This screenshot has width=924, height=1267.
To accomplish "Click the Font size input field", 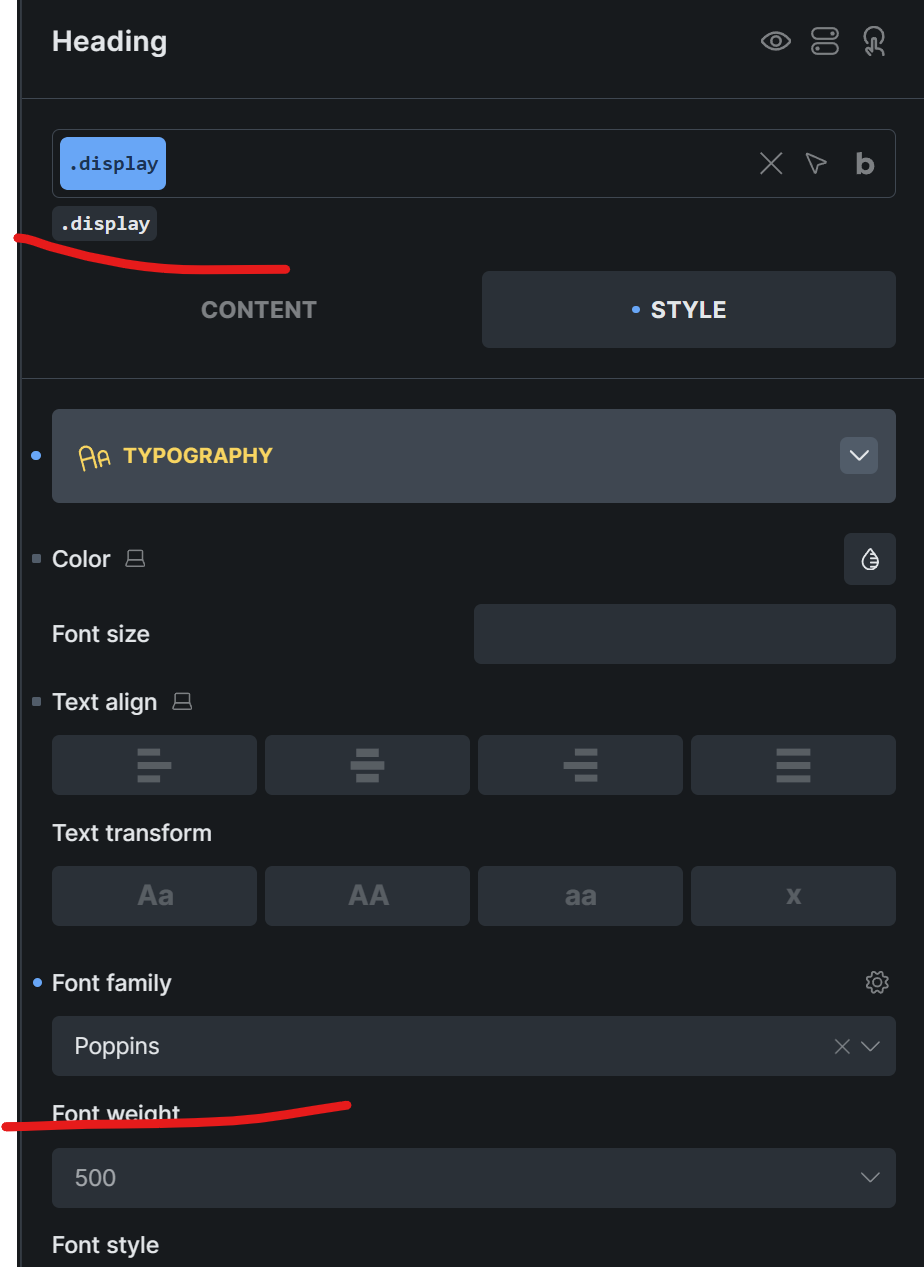I will pos(685,634).
